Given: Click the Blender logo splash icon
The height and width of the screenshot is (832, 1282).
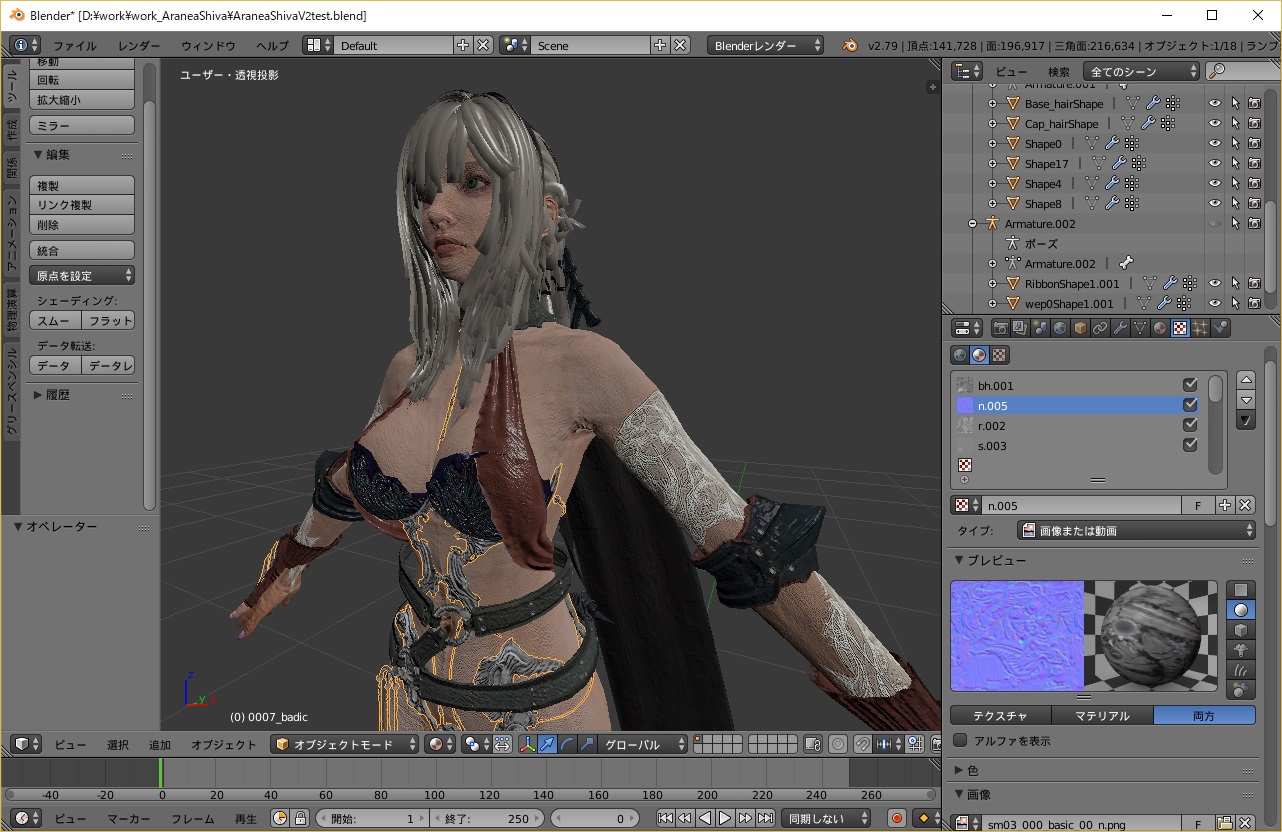Looking at the screenshot, I should point(850,45).
